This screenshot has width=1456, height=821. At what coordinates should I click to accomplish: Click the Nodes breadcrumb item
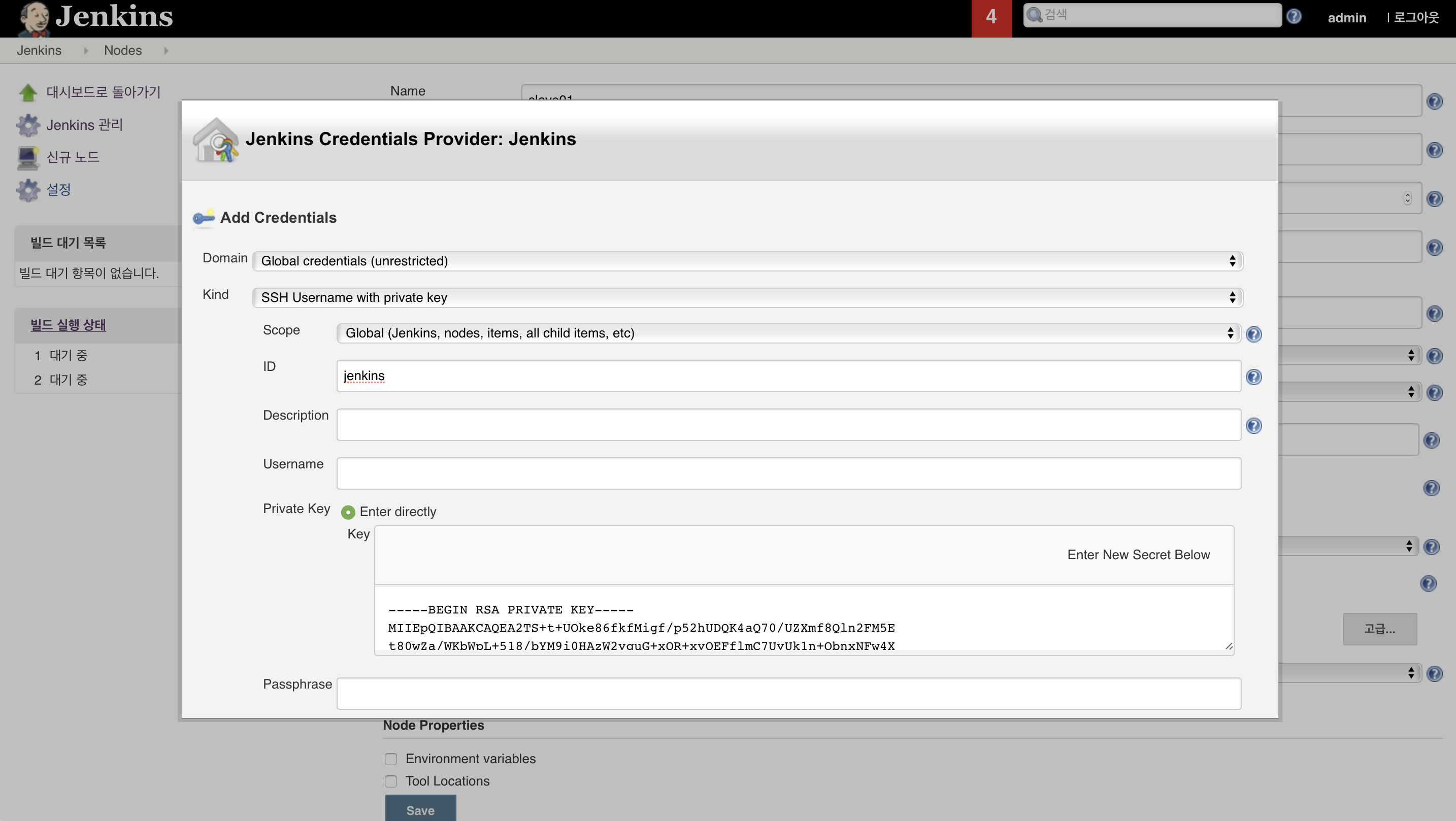coord(123,50)
